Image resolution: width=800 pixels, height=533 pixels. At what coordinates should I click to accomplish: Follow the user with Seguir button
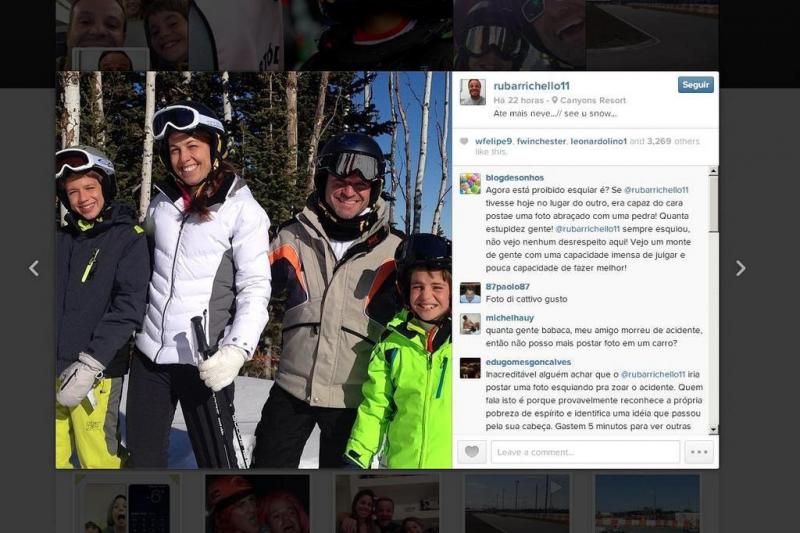(695, 85)
